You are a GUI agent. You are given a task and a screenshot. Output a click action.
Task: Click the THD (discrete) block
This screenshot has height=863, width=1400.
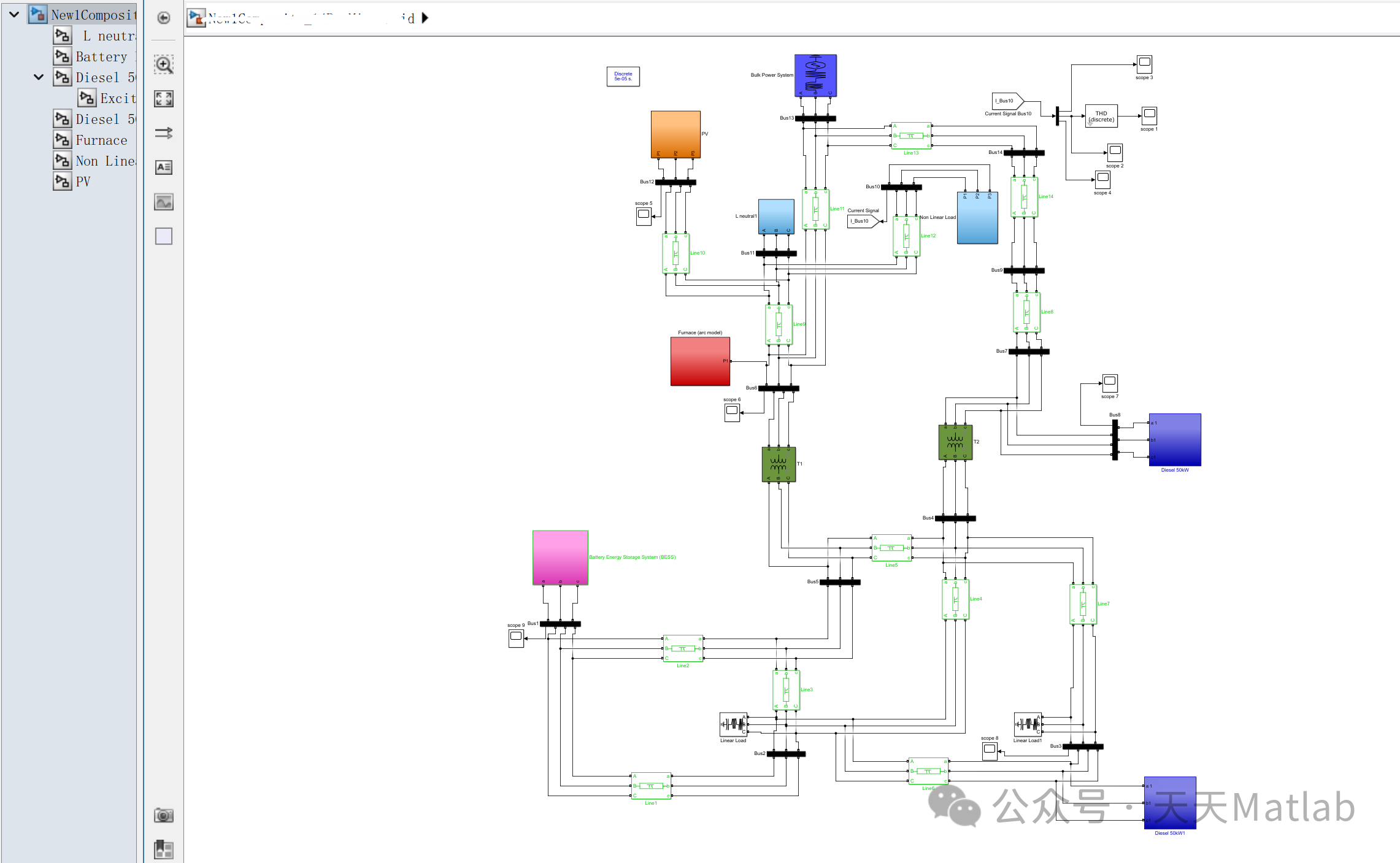pos(1101,116)
